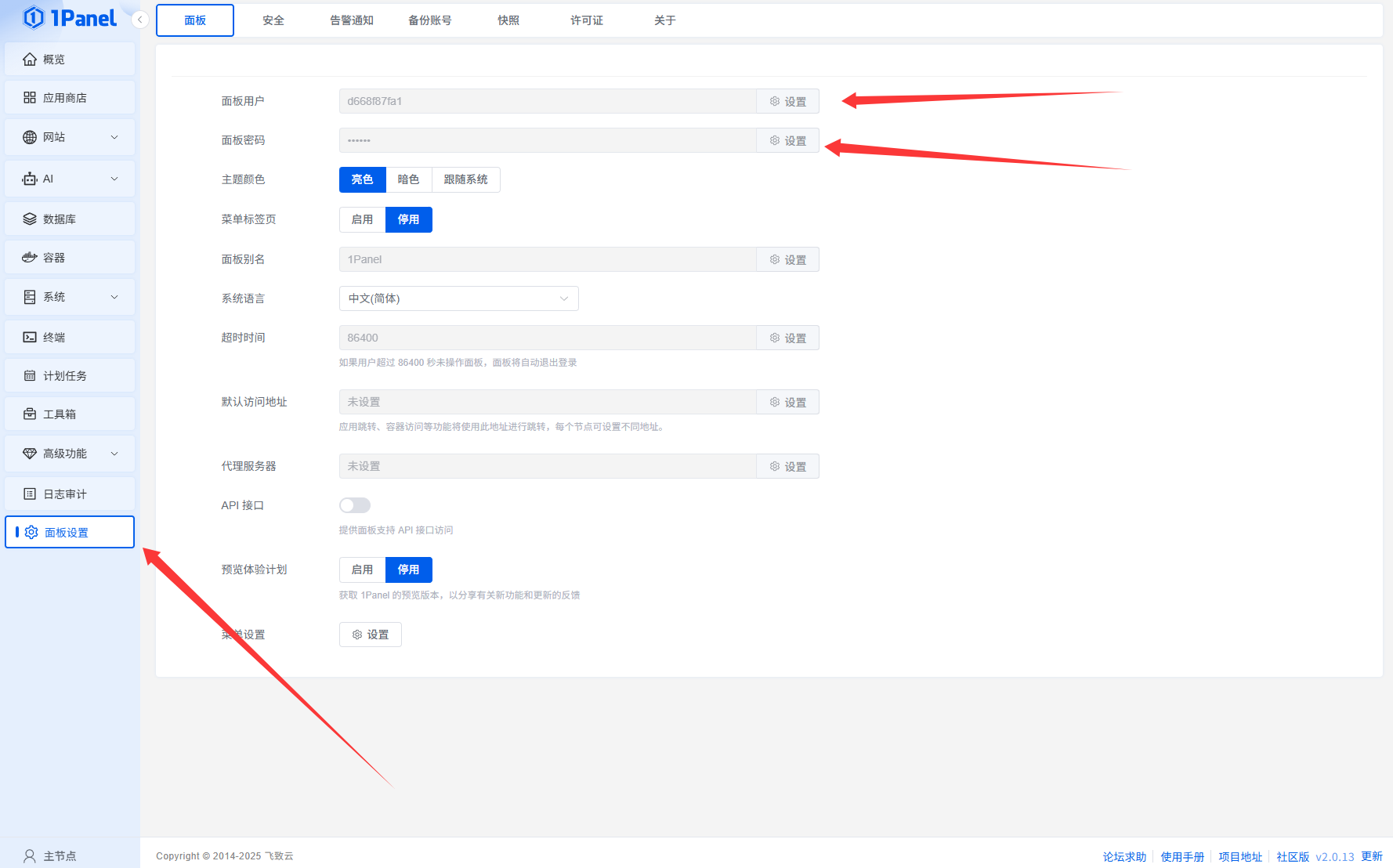Switch to the Security (安全) tab
The height and width of the screenshot is (868, 1393).
(x=273, y=20)
